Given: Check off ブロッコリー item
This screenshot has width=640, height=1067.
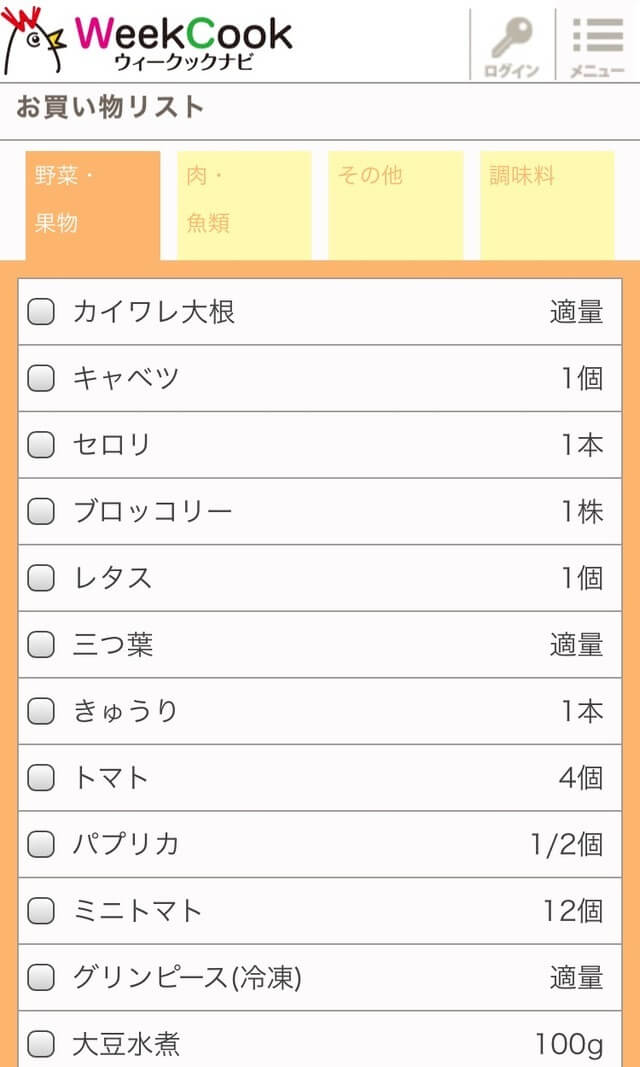Looking at the screenshot, I should 41,512.
